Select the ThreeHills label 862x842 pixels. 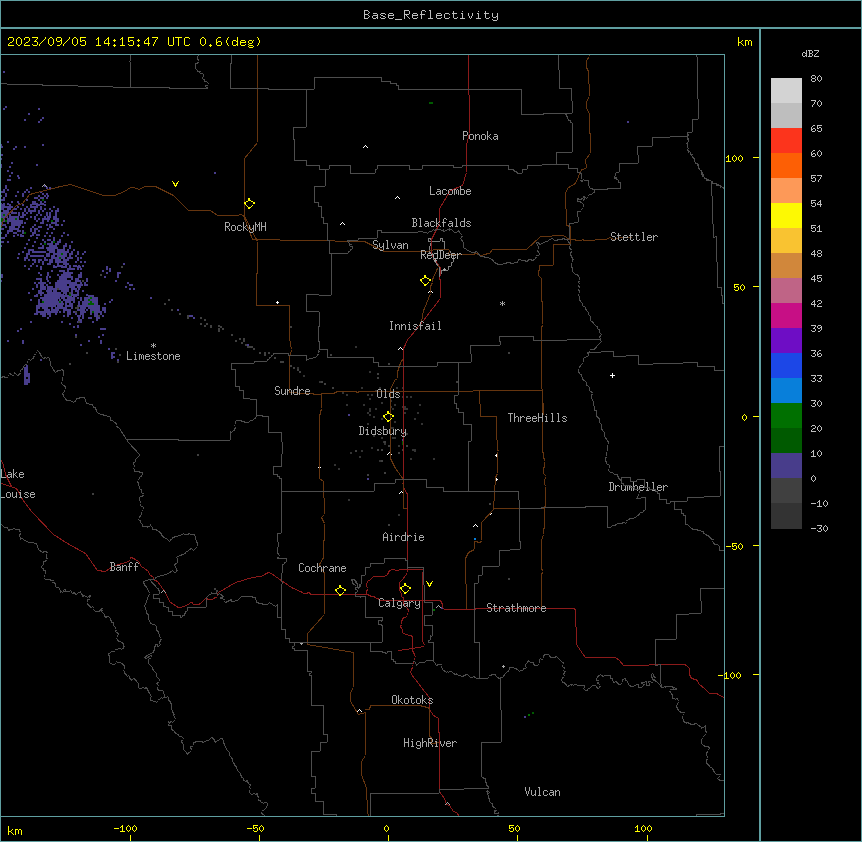pyautogui.click(x=537, y=418)
